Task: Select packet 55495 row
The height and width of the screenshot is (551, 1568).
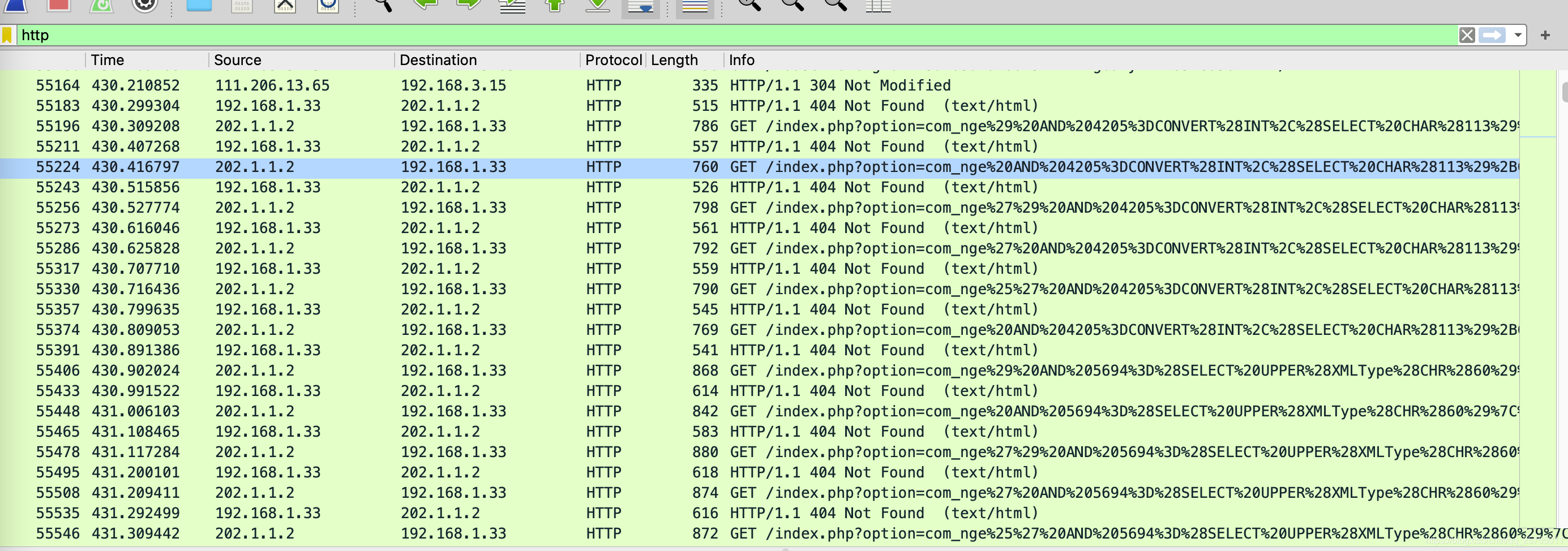Action: [760, 472]
